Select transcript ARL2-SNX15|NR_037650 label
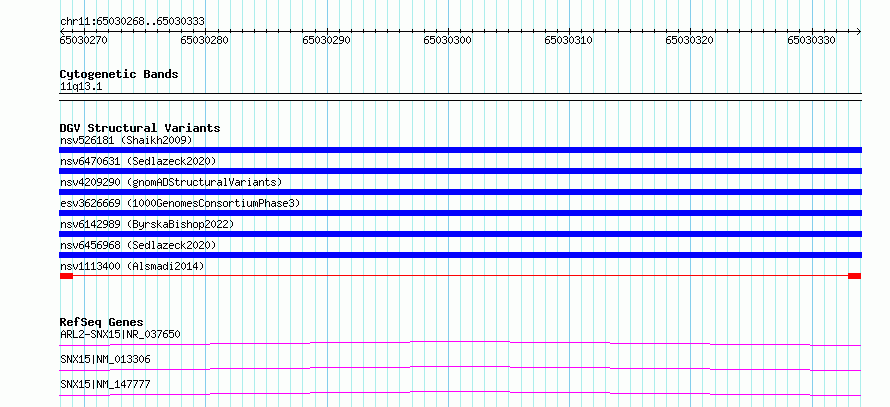The image size is (890, 407). tap(120, 334)
